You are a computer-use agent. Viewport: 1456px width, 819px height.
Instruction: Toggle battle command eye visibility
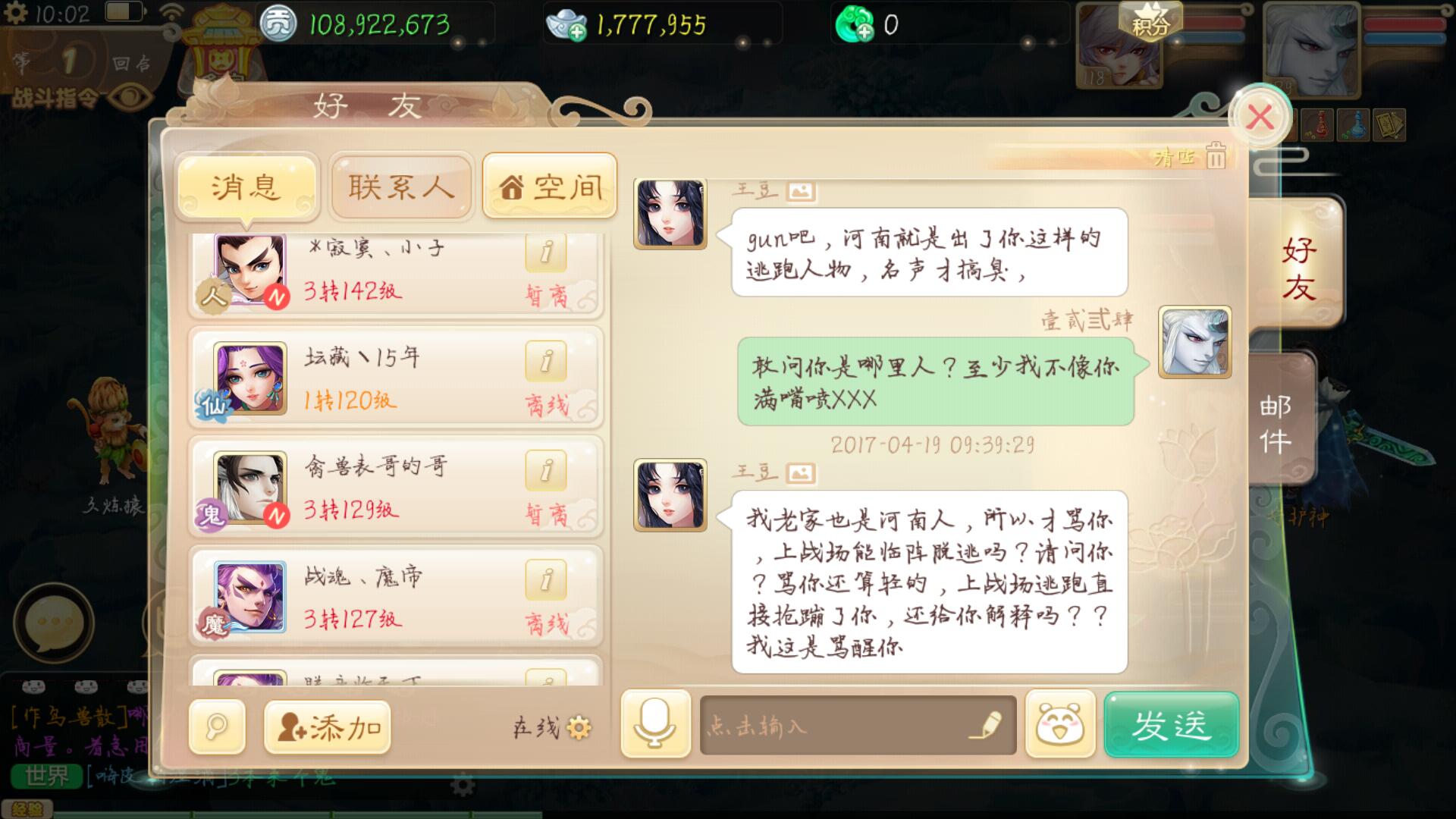(x=130, y=96)
